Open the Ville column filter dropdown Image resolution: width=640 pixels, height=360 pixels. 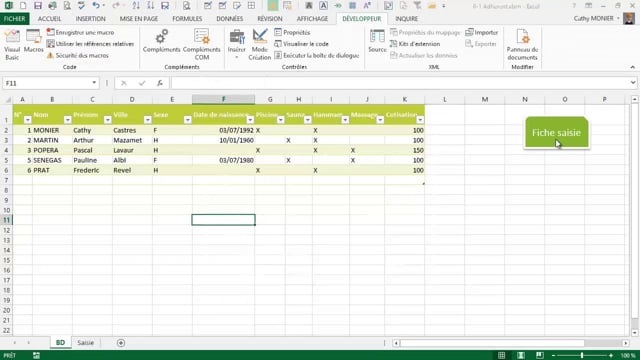pyautogui.click(x=147, y=120)
